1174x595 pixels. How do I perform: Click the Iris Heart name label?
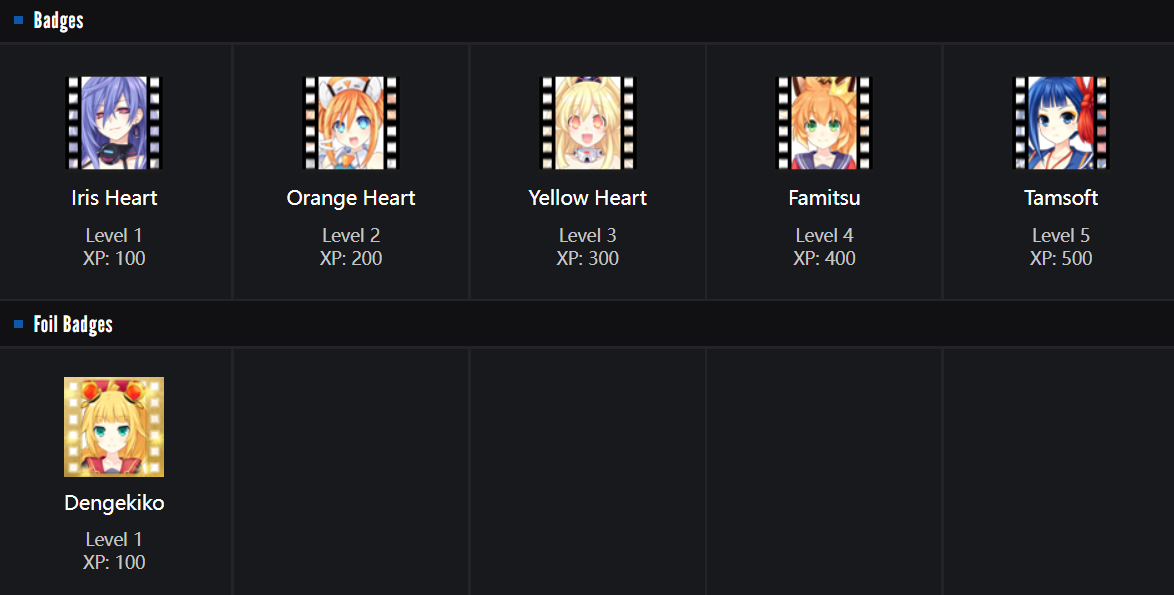click(x=114, y=198)
